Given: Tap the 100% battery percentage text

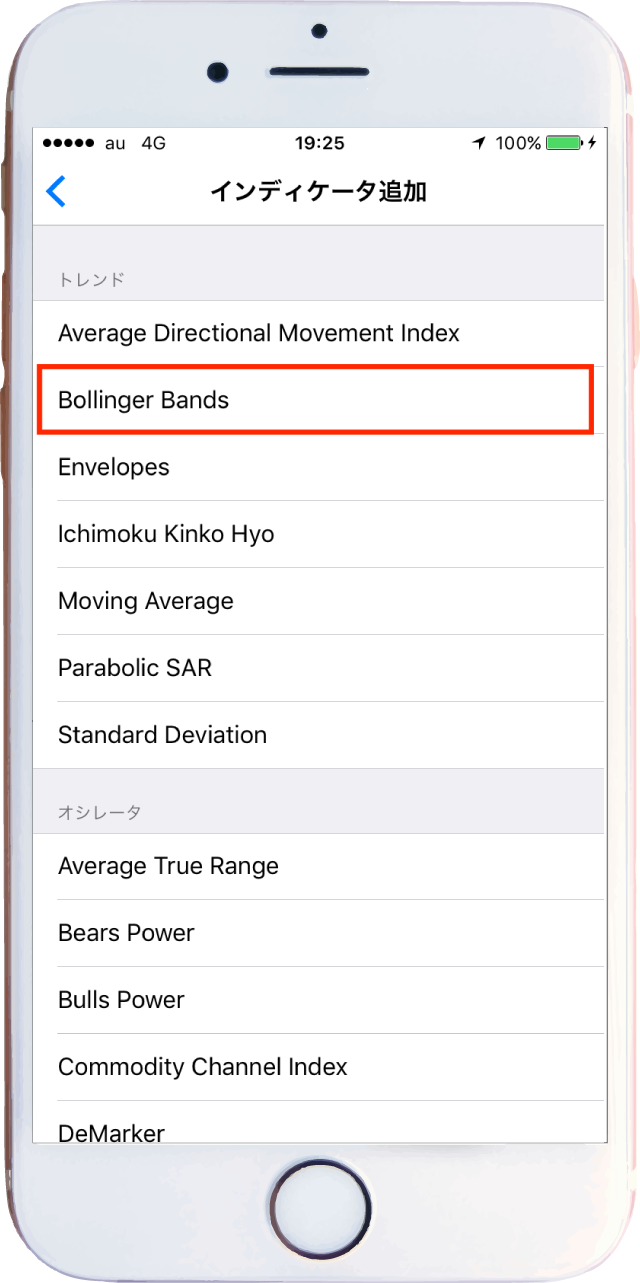Looking at the screenshot, I should point(518,143).
